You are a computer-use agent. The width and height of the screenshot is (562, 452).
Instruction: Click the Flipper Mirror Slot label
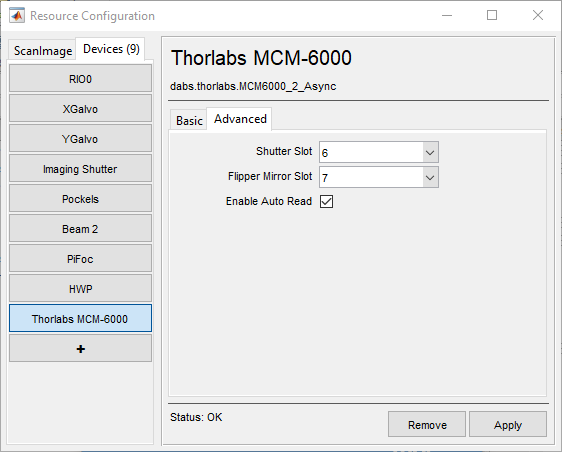click(270, 176)
